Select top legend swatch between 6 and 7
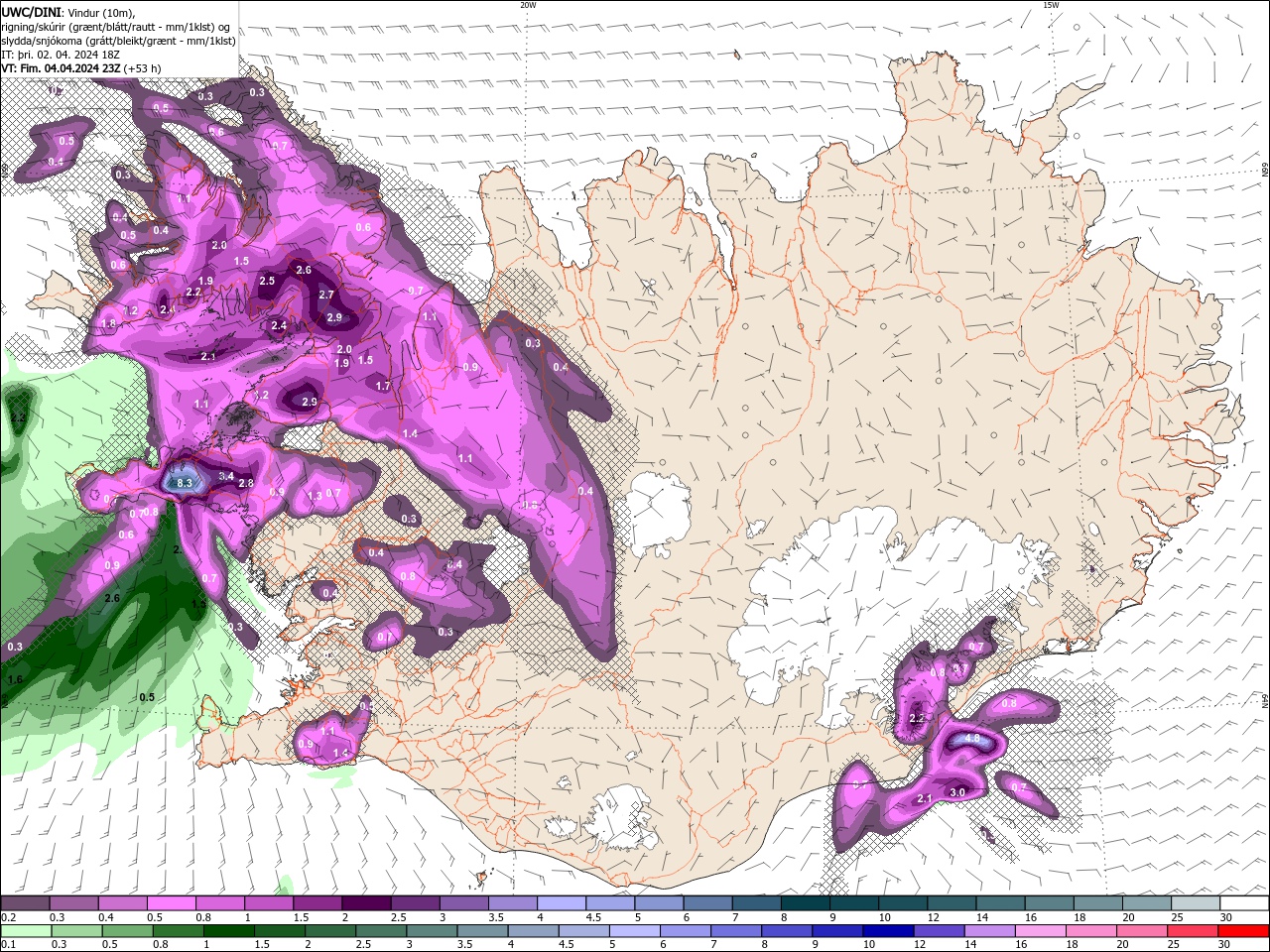The image size is (1270, 952). click(x=707, y=903)
